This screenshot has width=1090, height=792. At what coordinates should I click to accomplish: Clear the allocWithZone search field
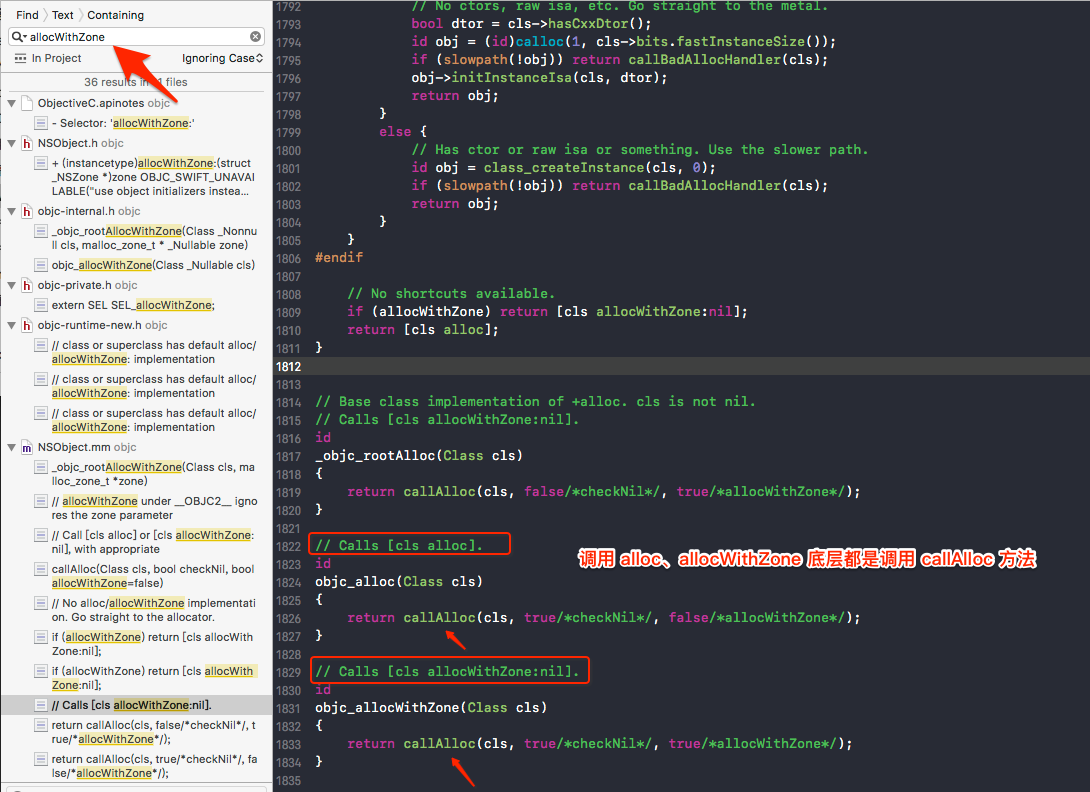(256, 36)
